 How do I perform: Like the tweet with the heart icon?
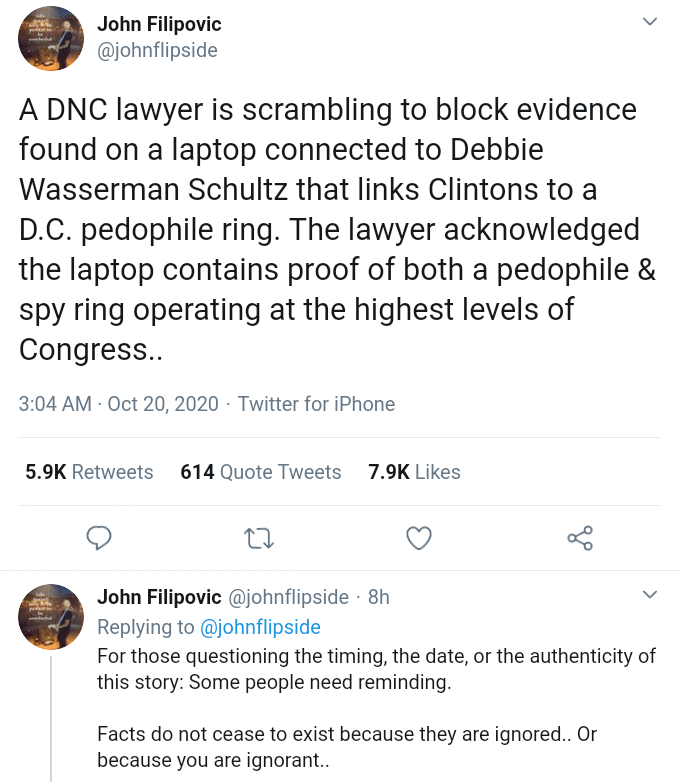(x=420, y=539)
